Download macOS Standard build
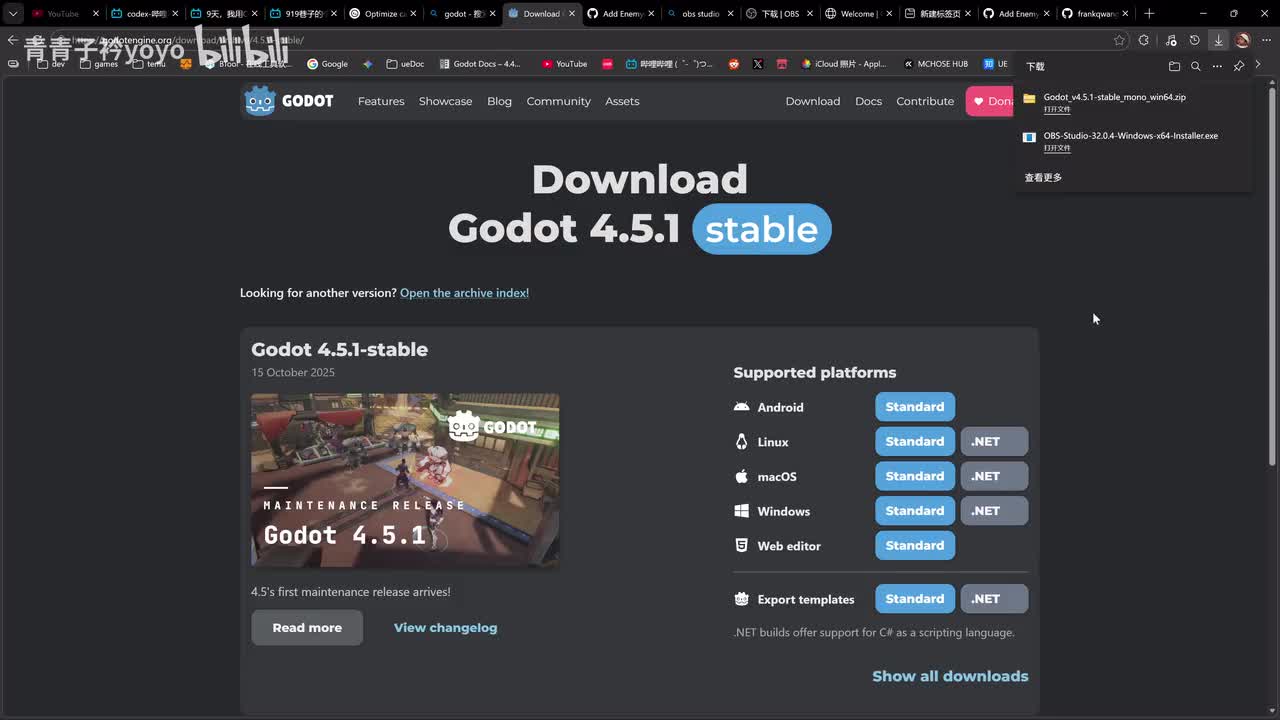 pyautogui.click(x=915, y=476)
